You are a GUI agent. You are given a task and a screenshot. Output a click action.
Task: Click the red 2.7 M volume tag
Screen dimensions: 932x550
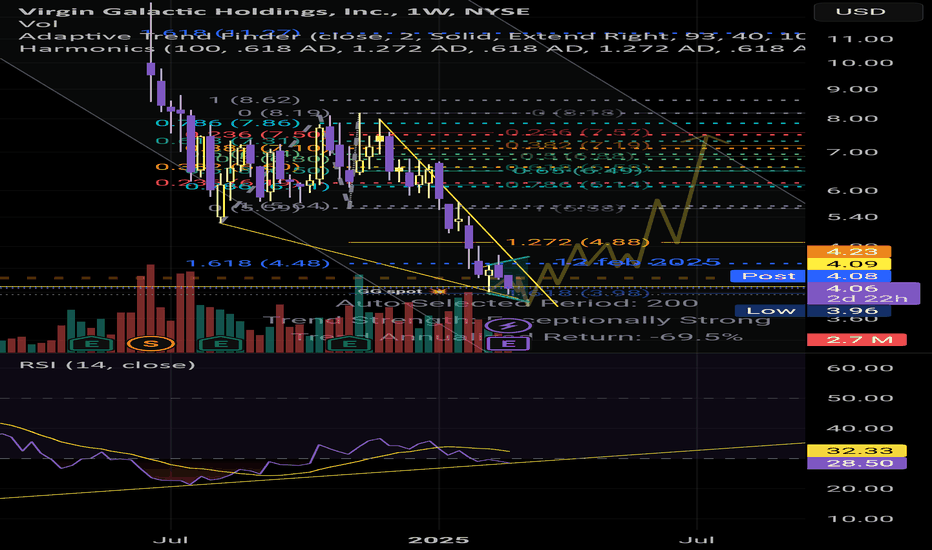857,340
